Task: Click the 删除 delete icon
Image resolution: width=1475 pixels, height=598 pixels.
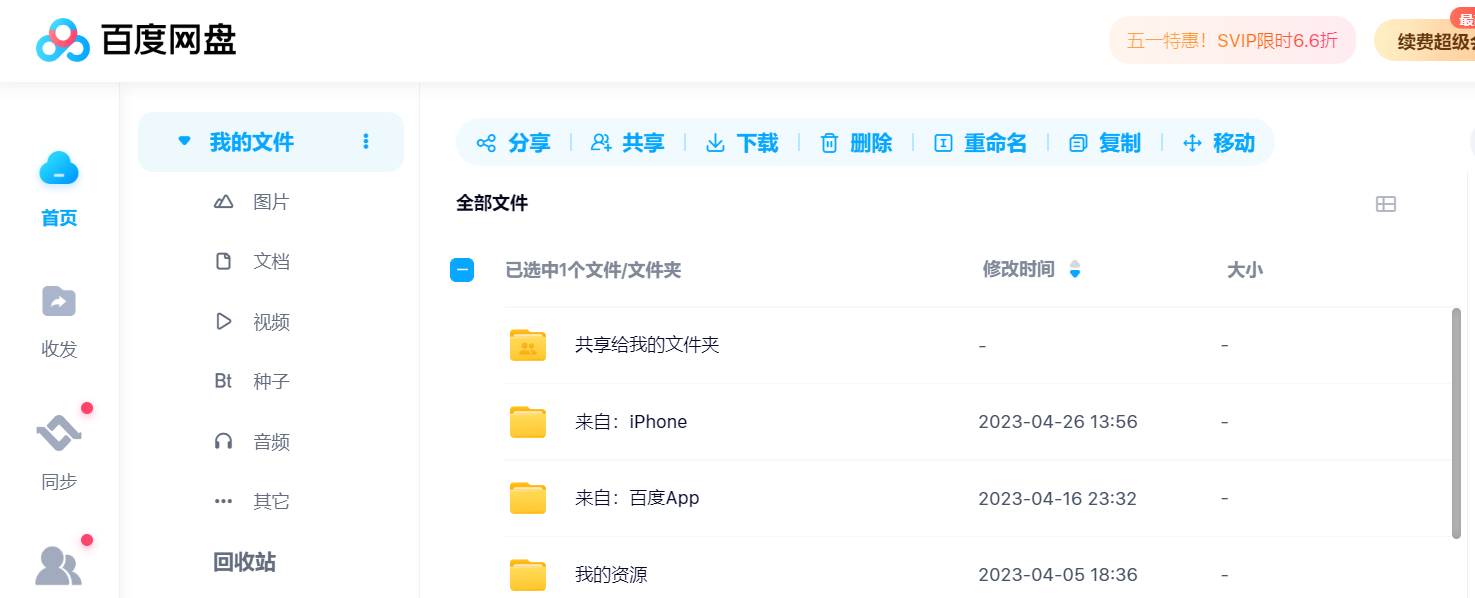Action: pos(858,143)
